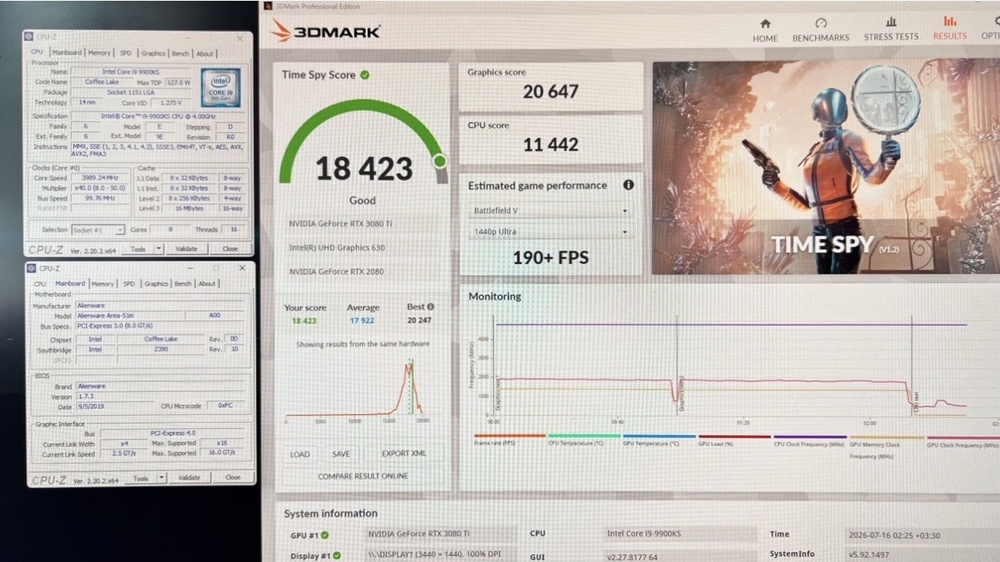Screen dimensions: 1000x562
Task: Expand Tools dropdown arrow in lower CPU-Z window
Action: pos(161,477)
